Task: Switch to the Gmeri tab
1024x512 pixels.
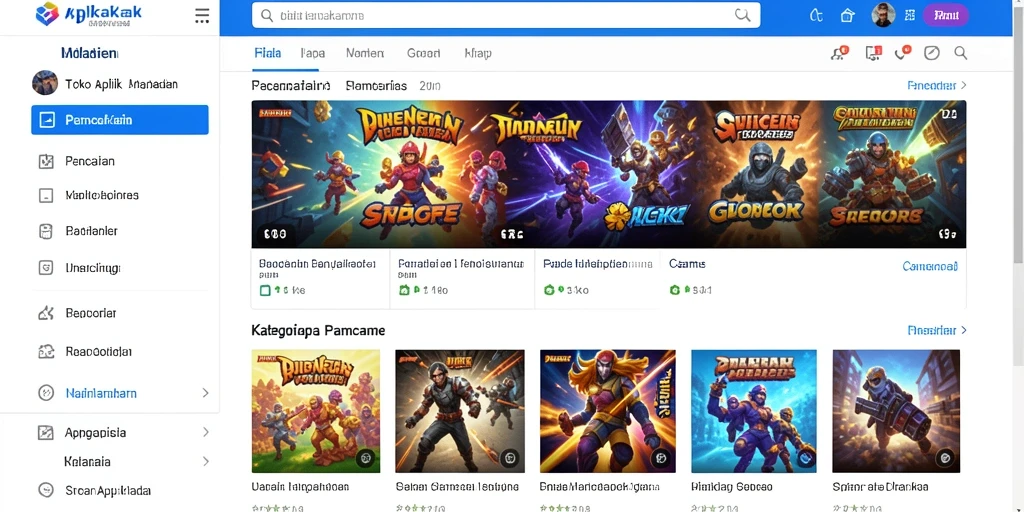Action: [423, 54]
